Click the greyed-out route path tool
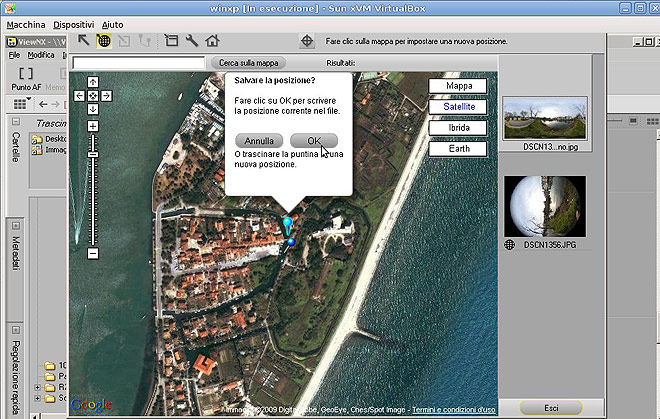The height and width of the screenshot is (419, 660). (x=145, y=41)
